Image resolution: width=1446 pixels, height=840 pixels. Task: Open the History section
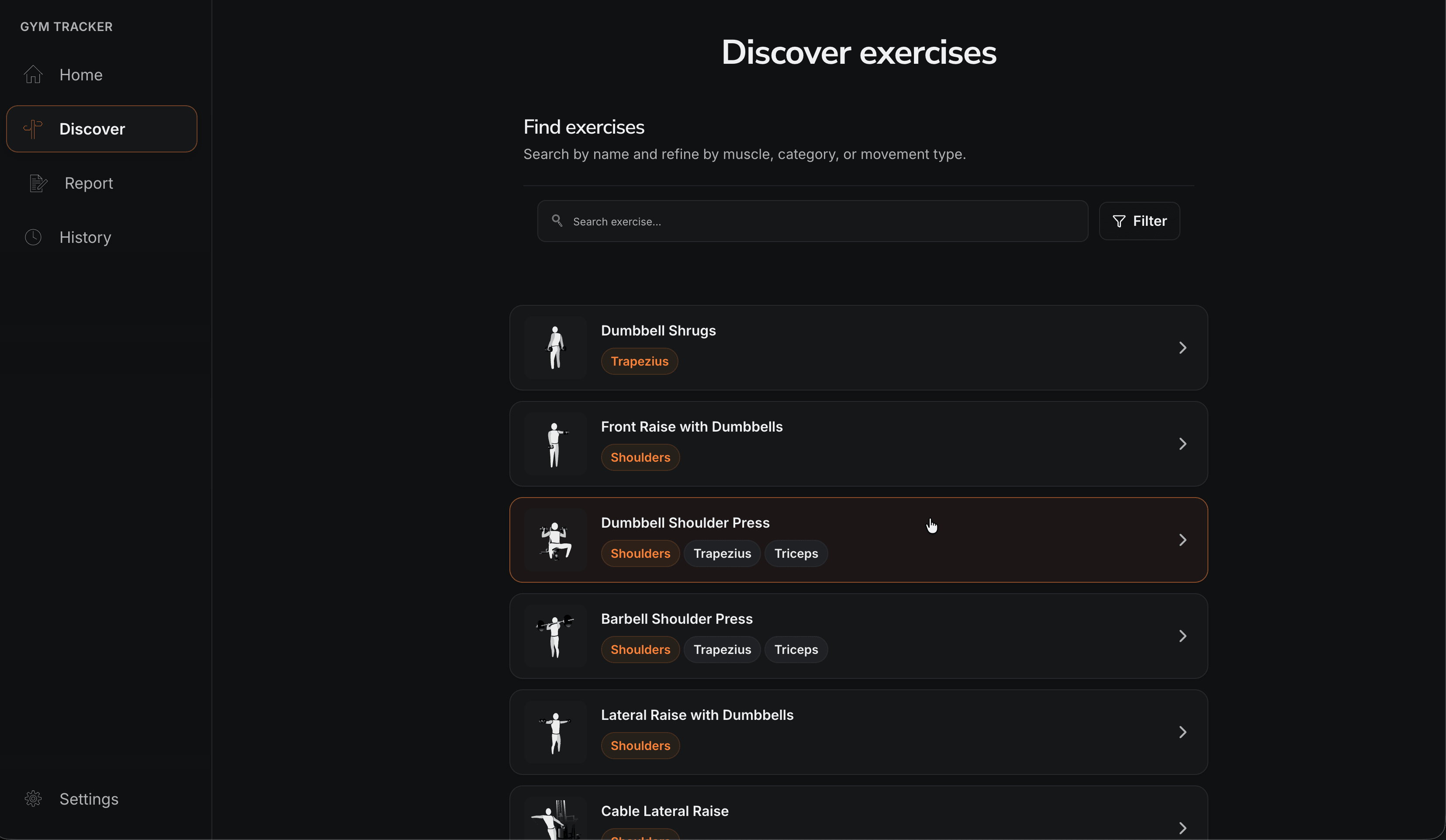pos(101,237)
